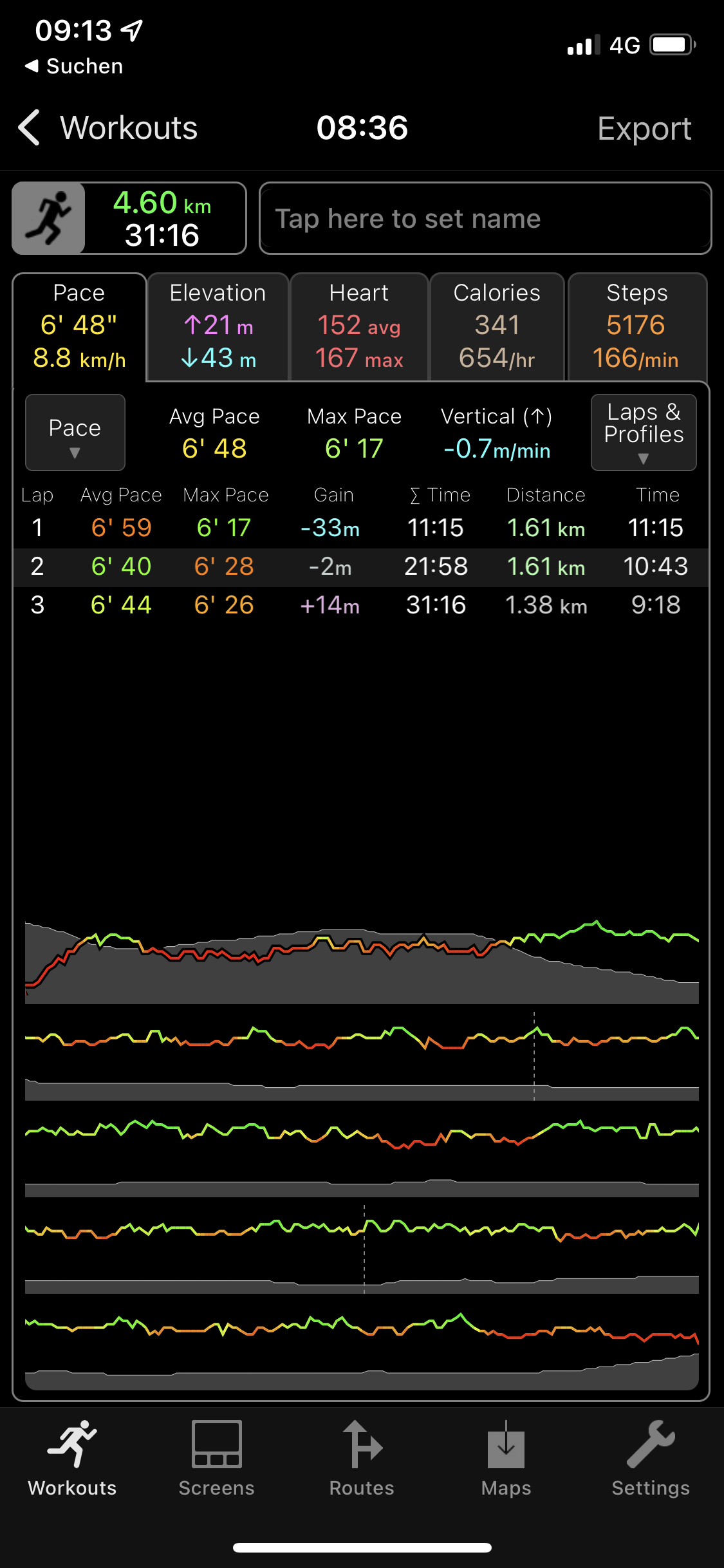
Task: Switch to the Heart rate tab
Action: tap(359, 327)
